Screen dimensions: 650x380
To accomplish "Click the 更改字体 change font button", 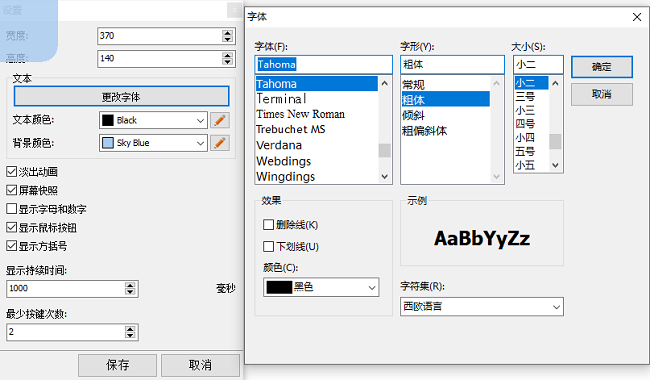I will click(121, 97).
